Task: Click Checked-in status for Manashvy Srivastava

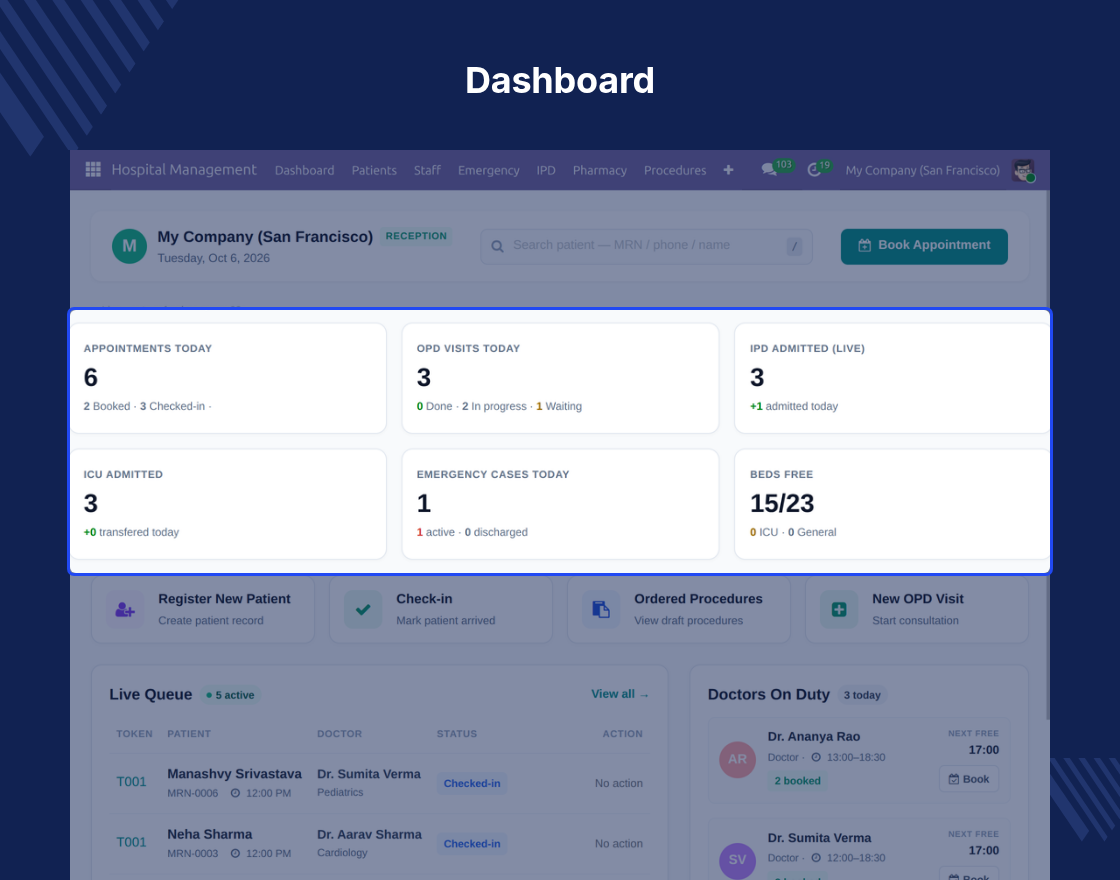Action: click(472, 783)
